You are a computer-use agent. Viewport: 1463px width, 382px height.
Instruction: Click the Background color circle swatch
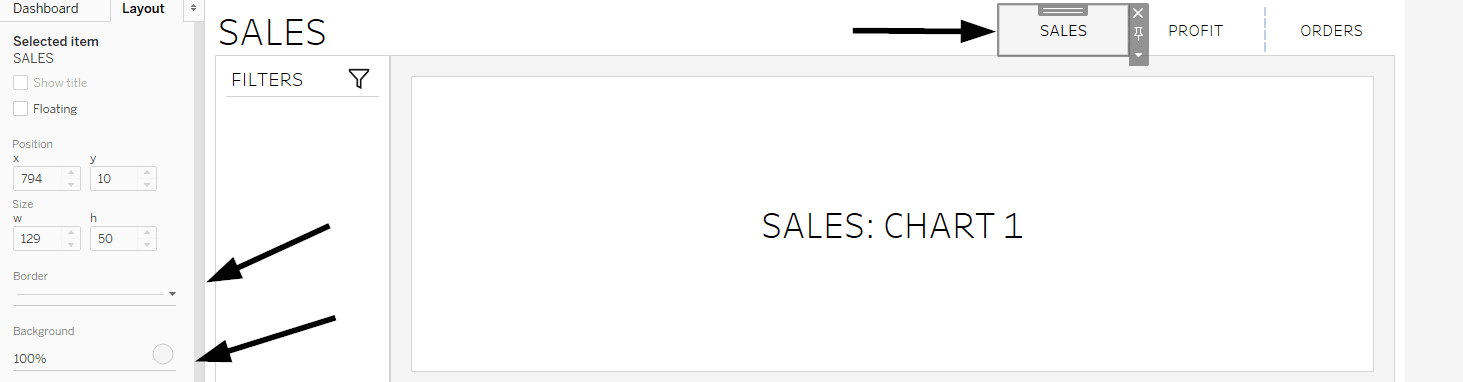pyautogui.click(x=163, y=354)
